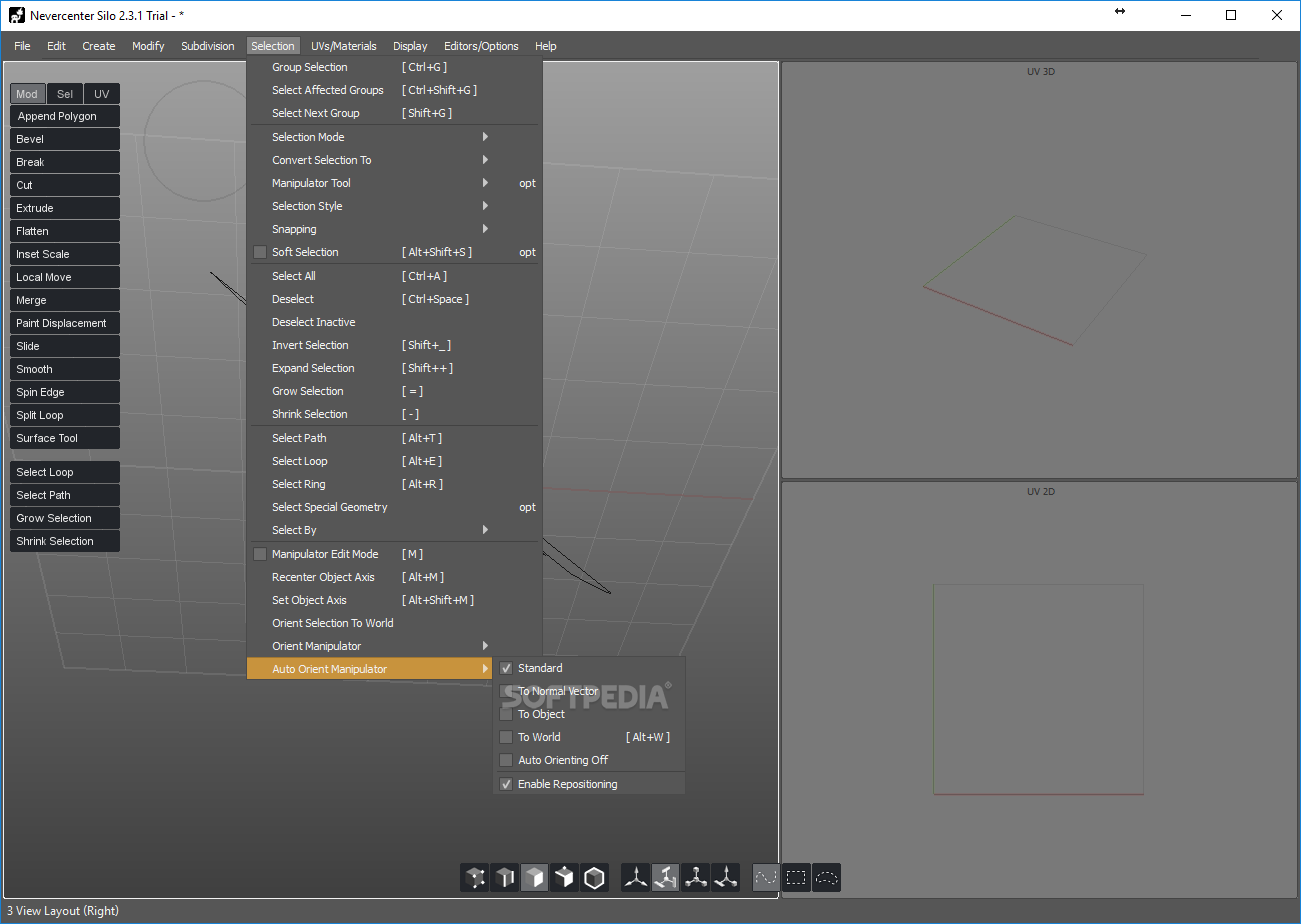Click the Append Polygon button
Screen dimensions: 1301x924
point(65,116)
